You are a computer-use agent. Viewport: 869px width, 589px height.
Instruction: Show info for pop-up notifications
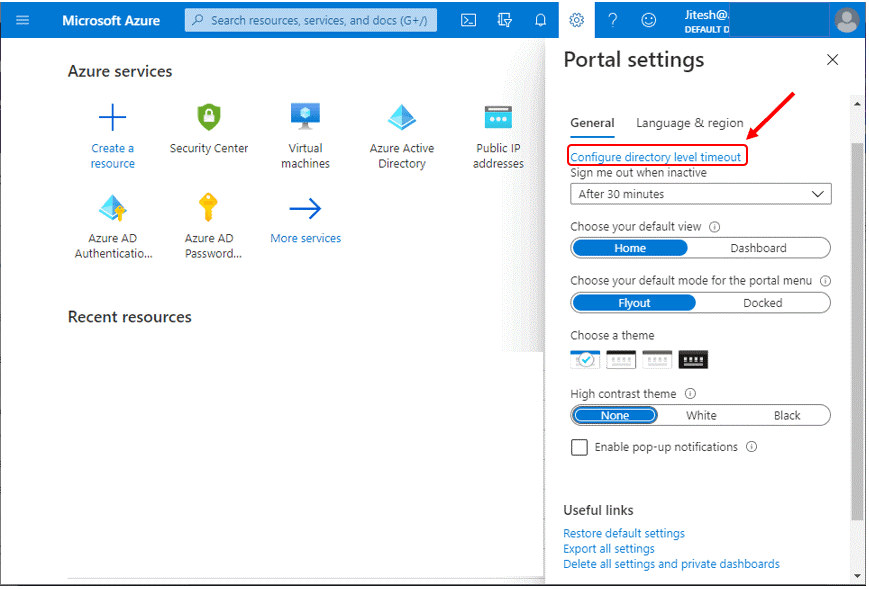point(752,448)
